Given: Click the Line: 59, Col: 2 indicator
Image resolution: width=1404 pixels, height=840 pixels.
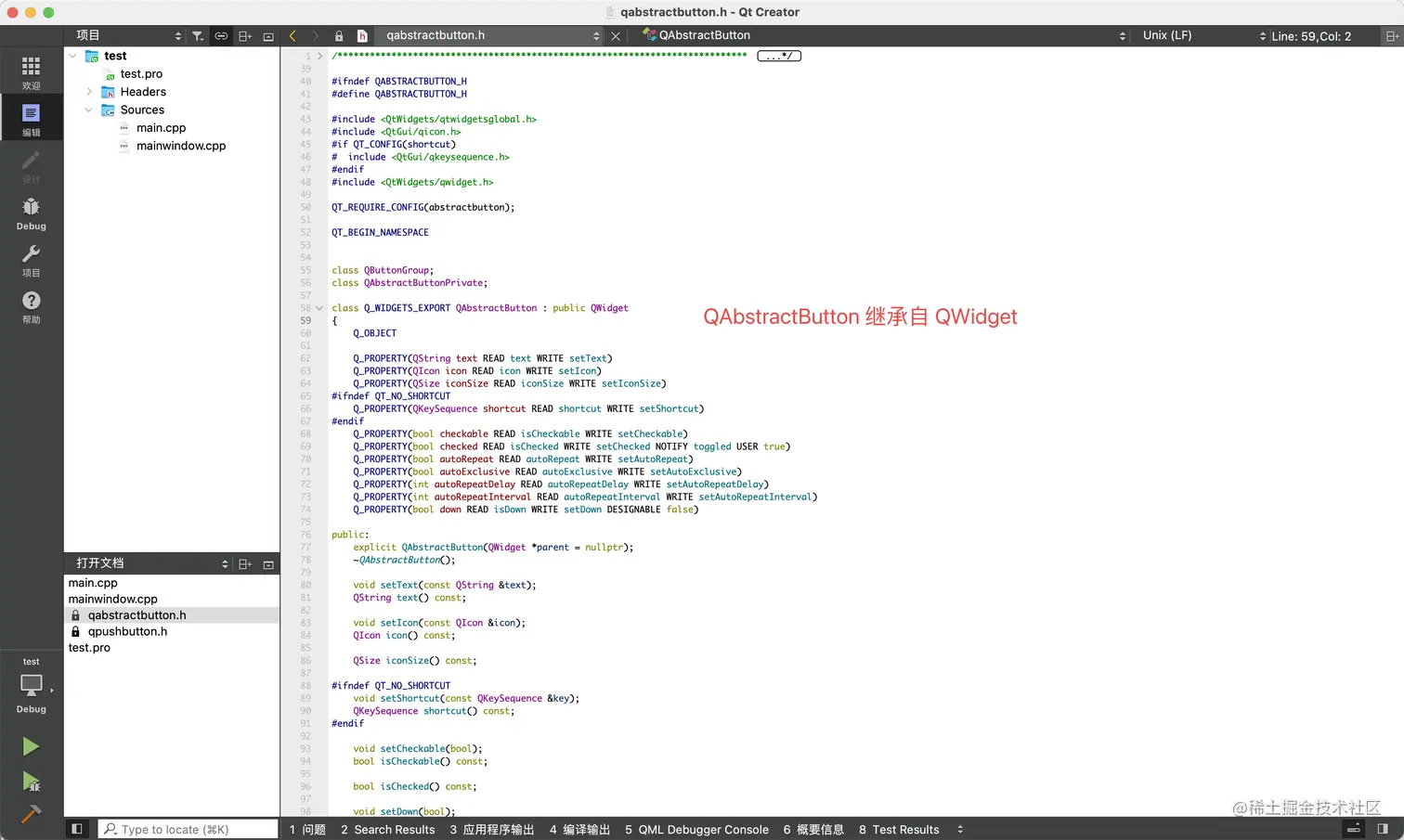Looking at the screenshot, I should [x=1311, y=36].
